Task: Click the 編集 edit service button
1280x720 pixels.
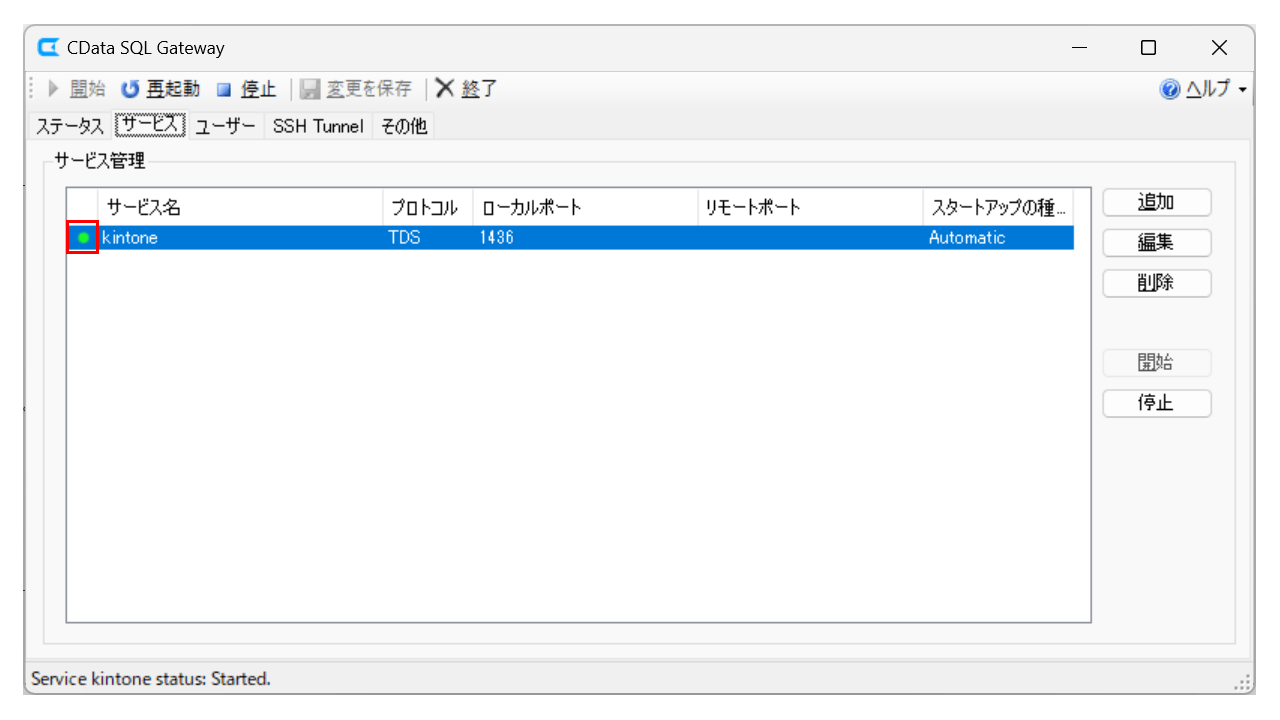Action: (1157, 243)
